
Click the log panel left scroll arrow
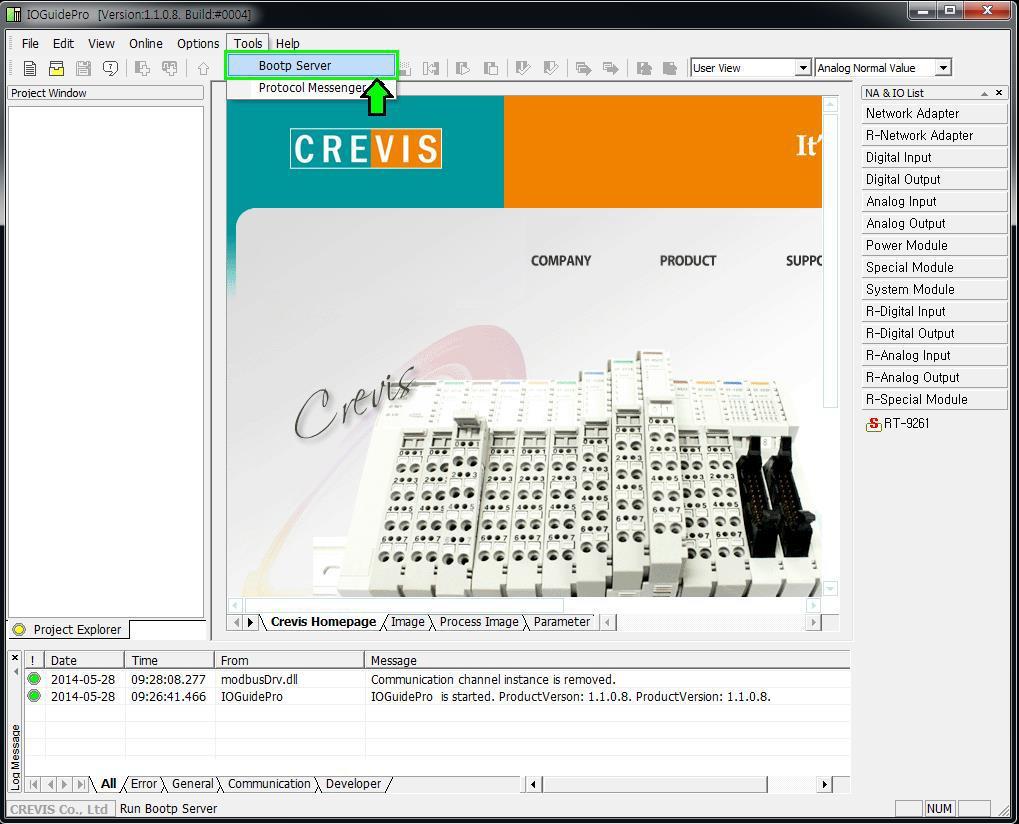coord(533,784)
